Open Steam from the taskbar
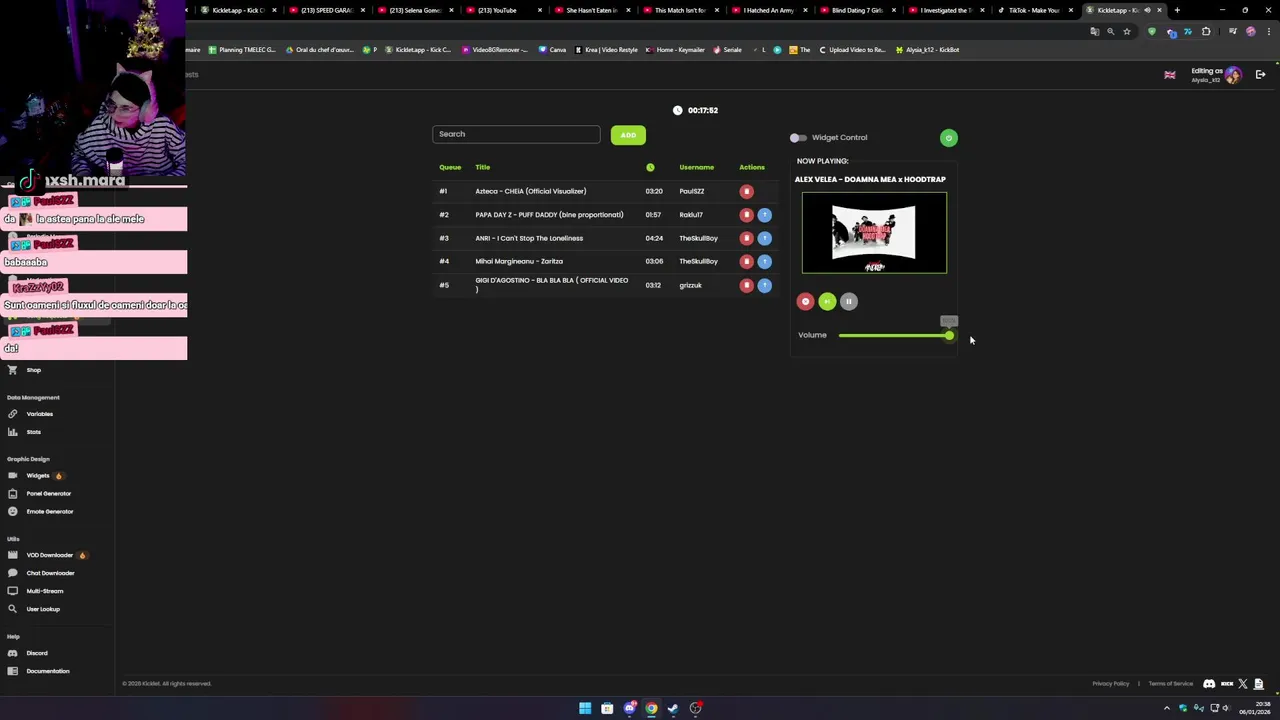Screen dimensions: 1280x720 point(673,708)
